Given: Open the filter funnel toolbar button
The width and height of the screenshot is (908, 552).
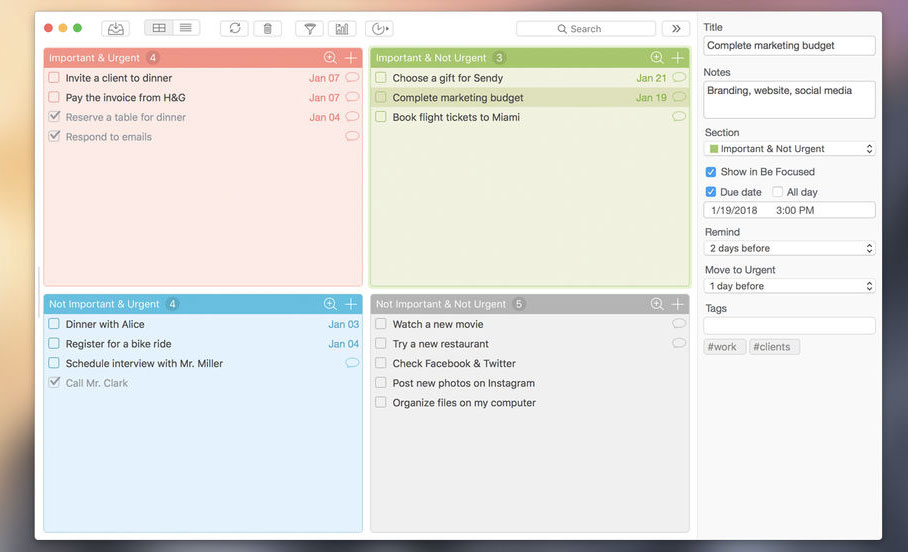Looking at the screenshot, I should click(310, 28).
